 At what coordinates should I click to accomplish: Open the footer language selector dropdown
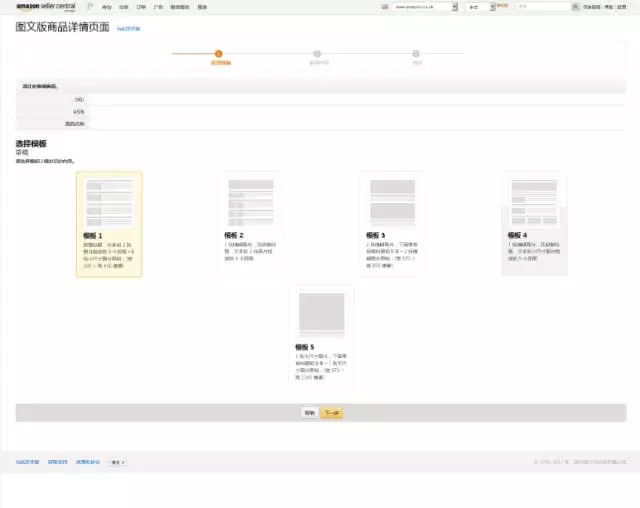tap(117, 462)
